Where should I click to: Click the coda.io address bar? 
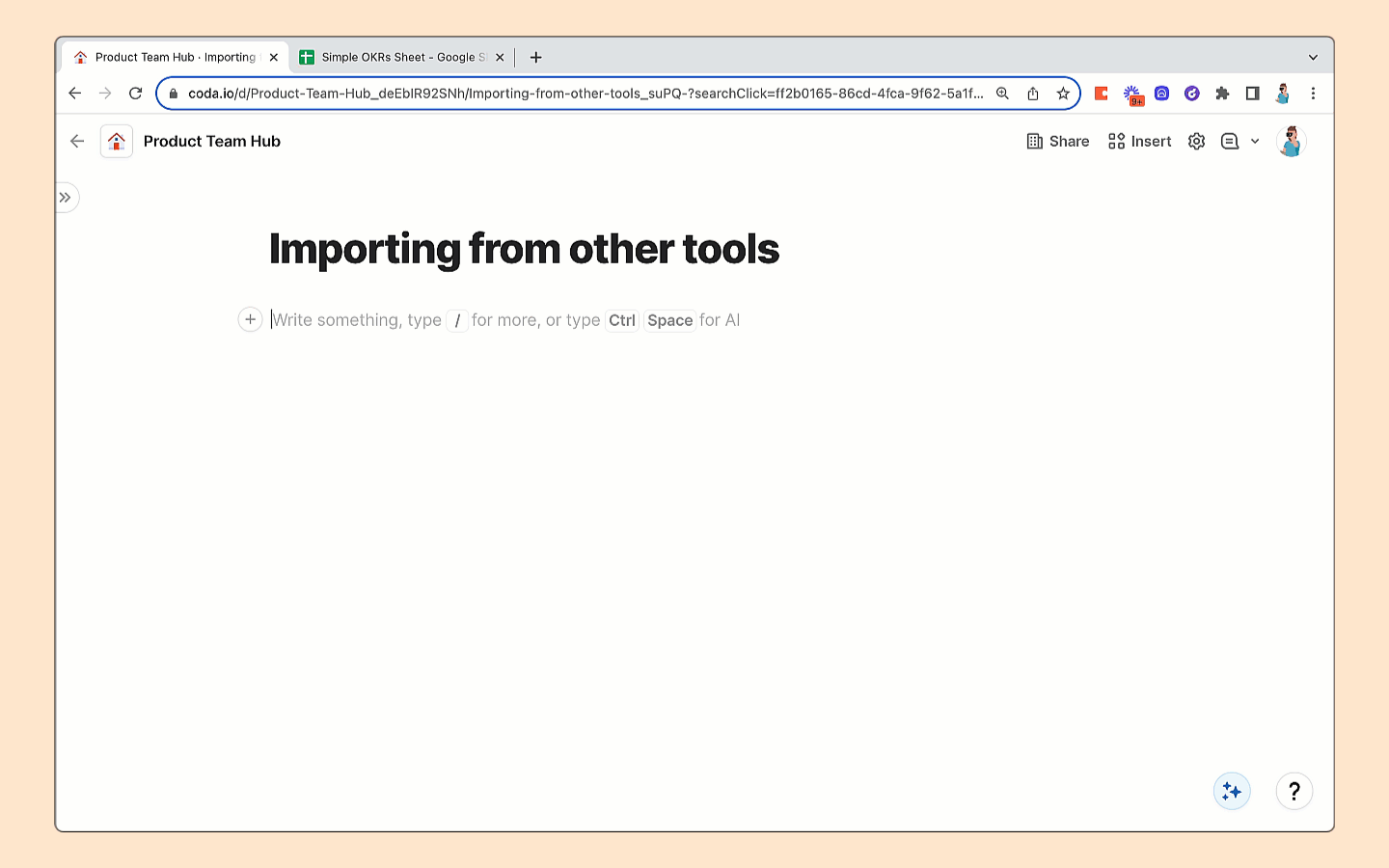tap(585, 94)
